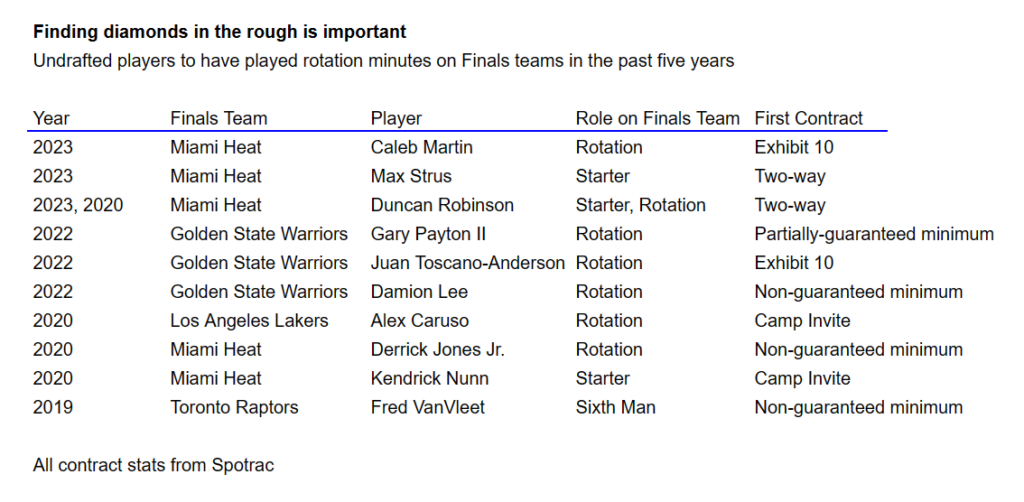
Task: Click the Role on Finals Team header
Action: pos(658,118)
